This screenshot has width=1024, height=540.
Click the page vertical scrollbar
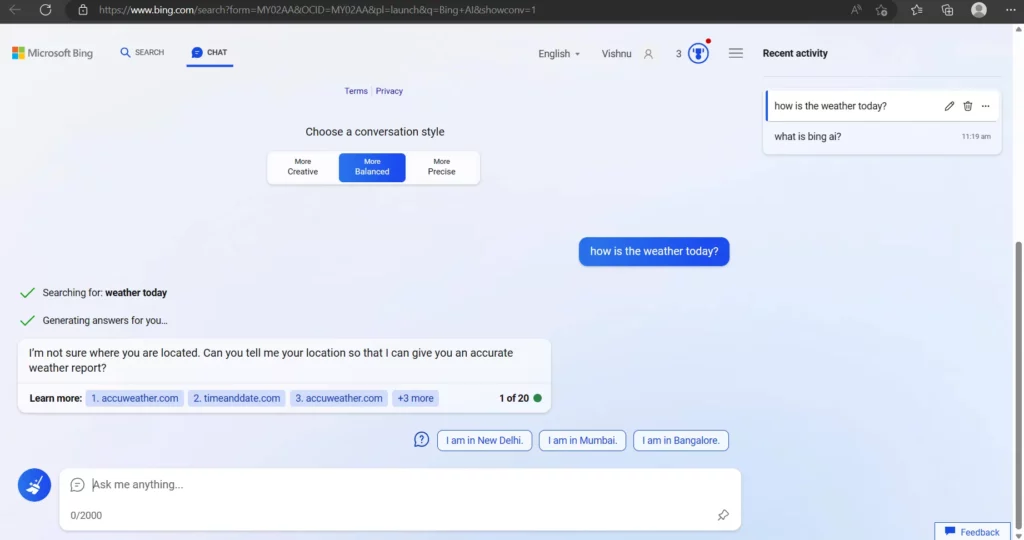pyautogui.click(x=1018, y=385)
